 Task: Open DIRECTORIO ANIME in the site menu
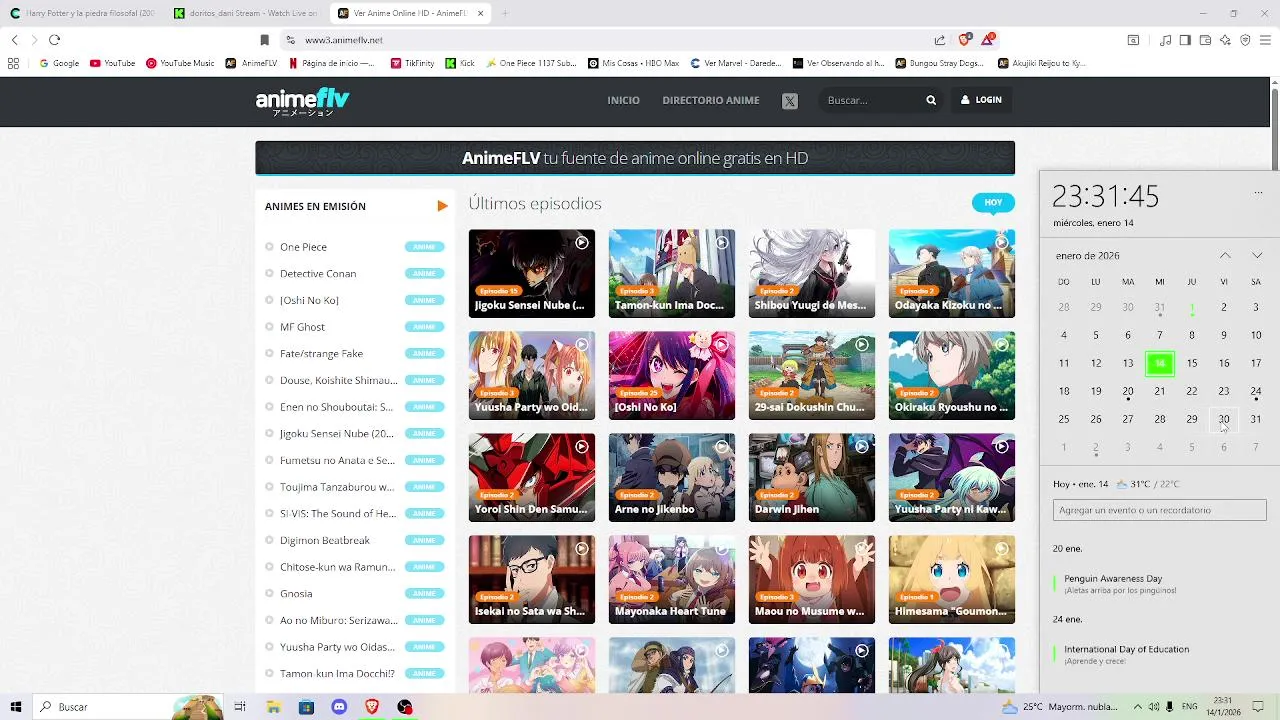coord(711,100)
